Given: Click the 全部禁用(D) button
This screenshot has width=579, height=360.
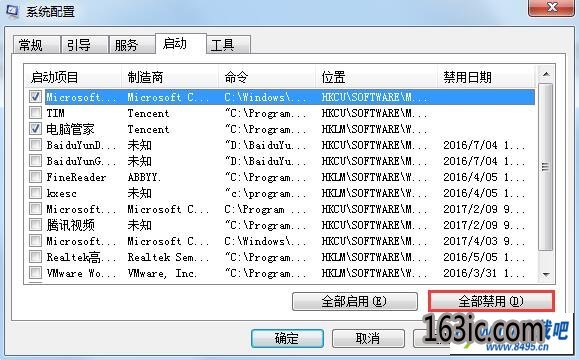Looking at the screenshot, I should [x=491, y=301].
